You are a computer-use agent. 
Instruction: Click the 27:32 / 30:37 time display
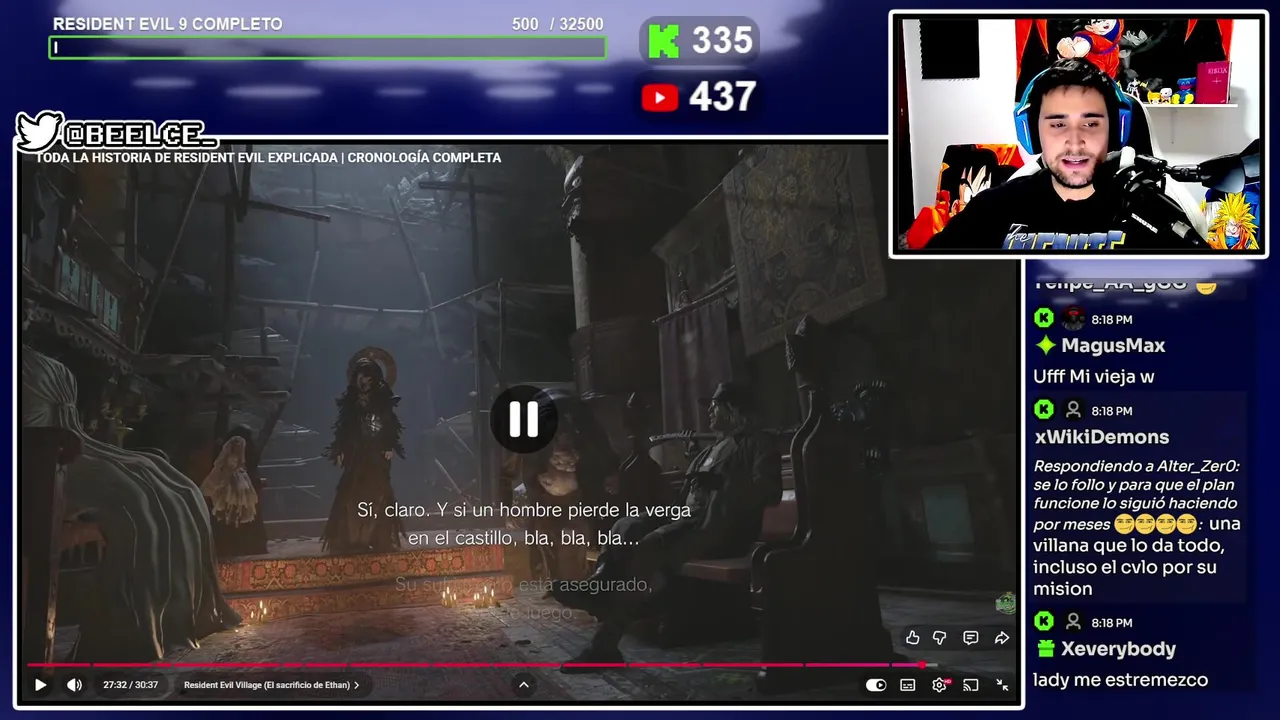(x=130, y=685)
